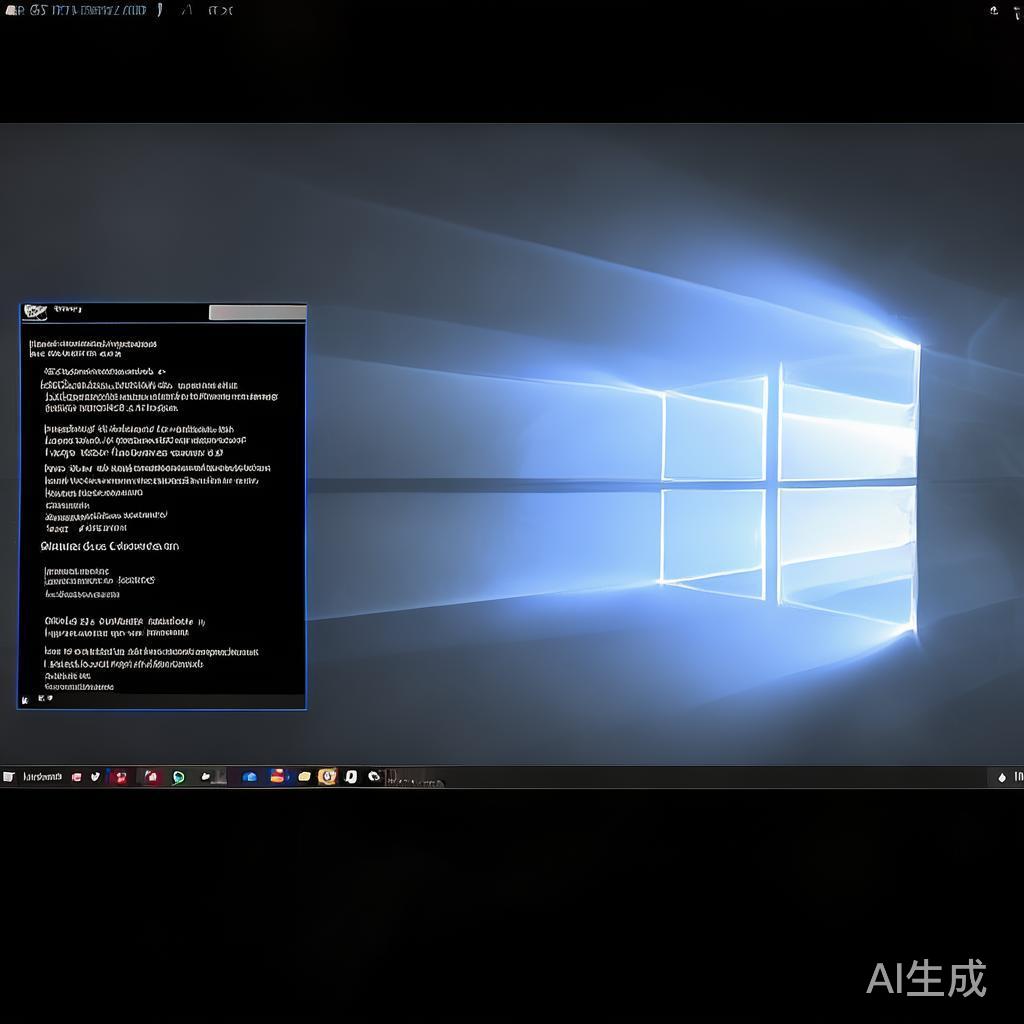This screenshot has height=1024, width=1024.
Task: Launch the green circular taskbar icon
Action: [x=178, y=777]
